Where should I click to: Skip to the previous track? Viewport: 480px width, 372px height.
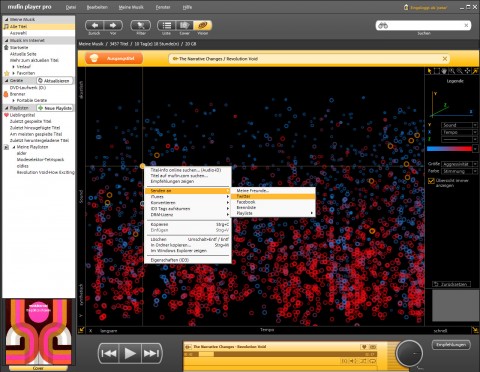tap(109, 353)
